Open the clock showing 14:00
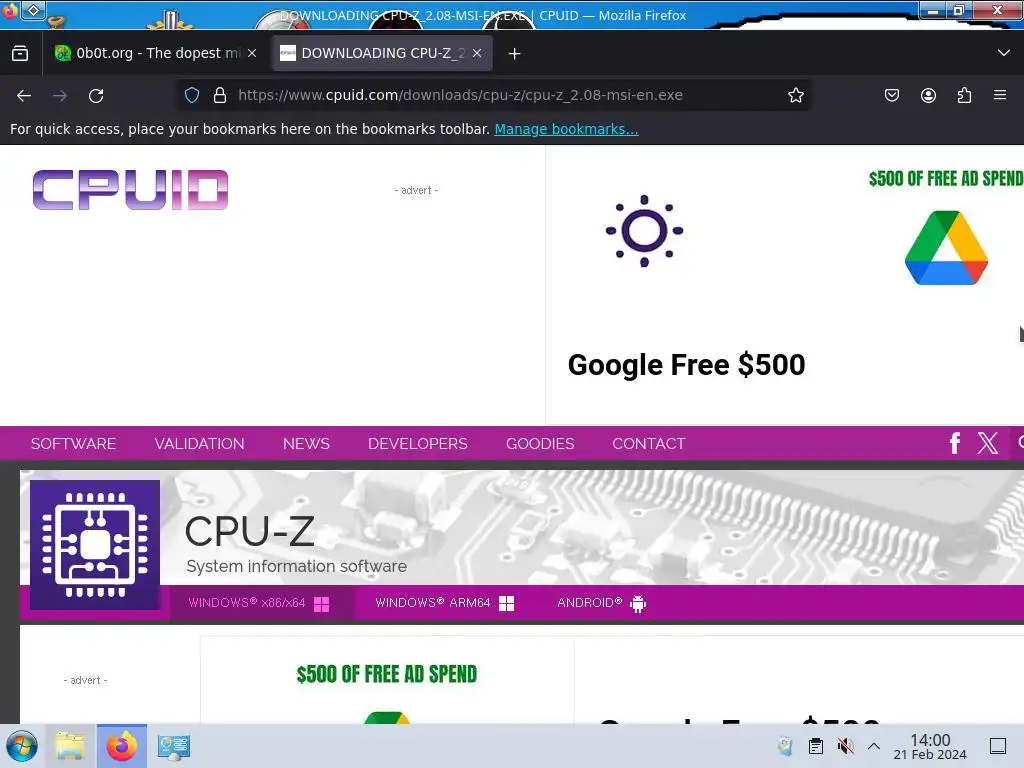 pyautogui.click(x=930, y=746)
